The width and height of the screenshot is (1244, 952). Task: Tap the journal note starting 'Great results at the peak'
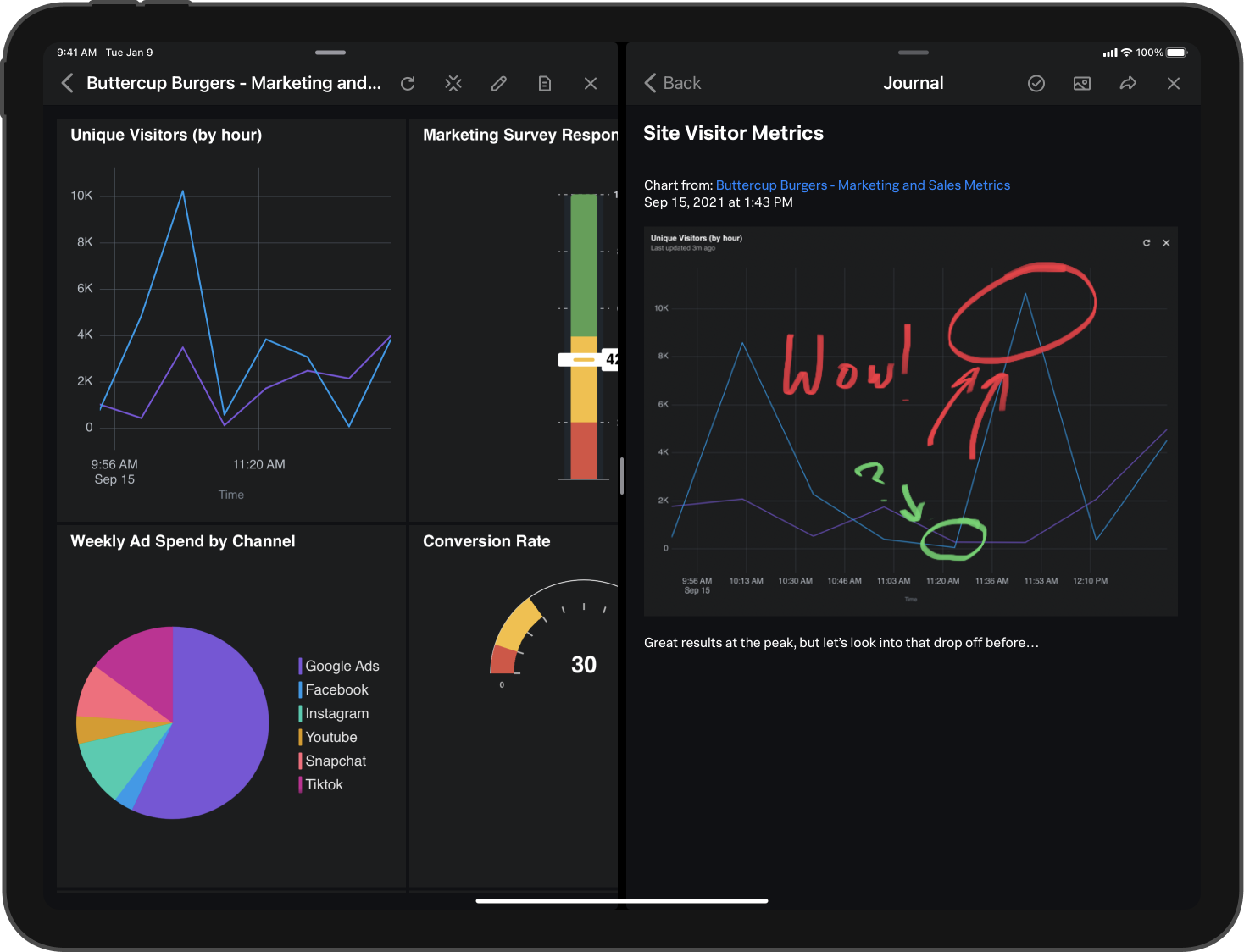point(841,642)
